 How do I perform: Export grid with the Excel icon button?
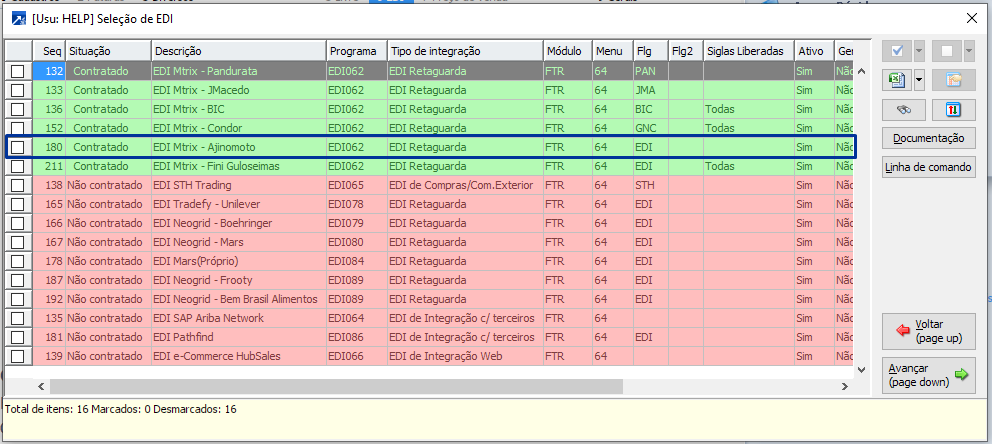pos(897,80)
